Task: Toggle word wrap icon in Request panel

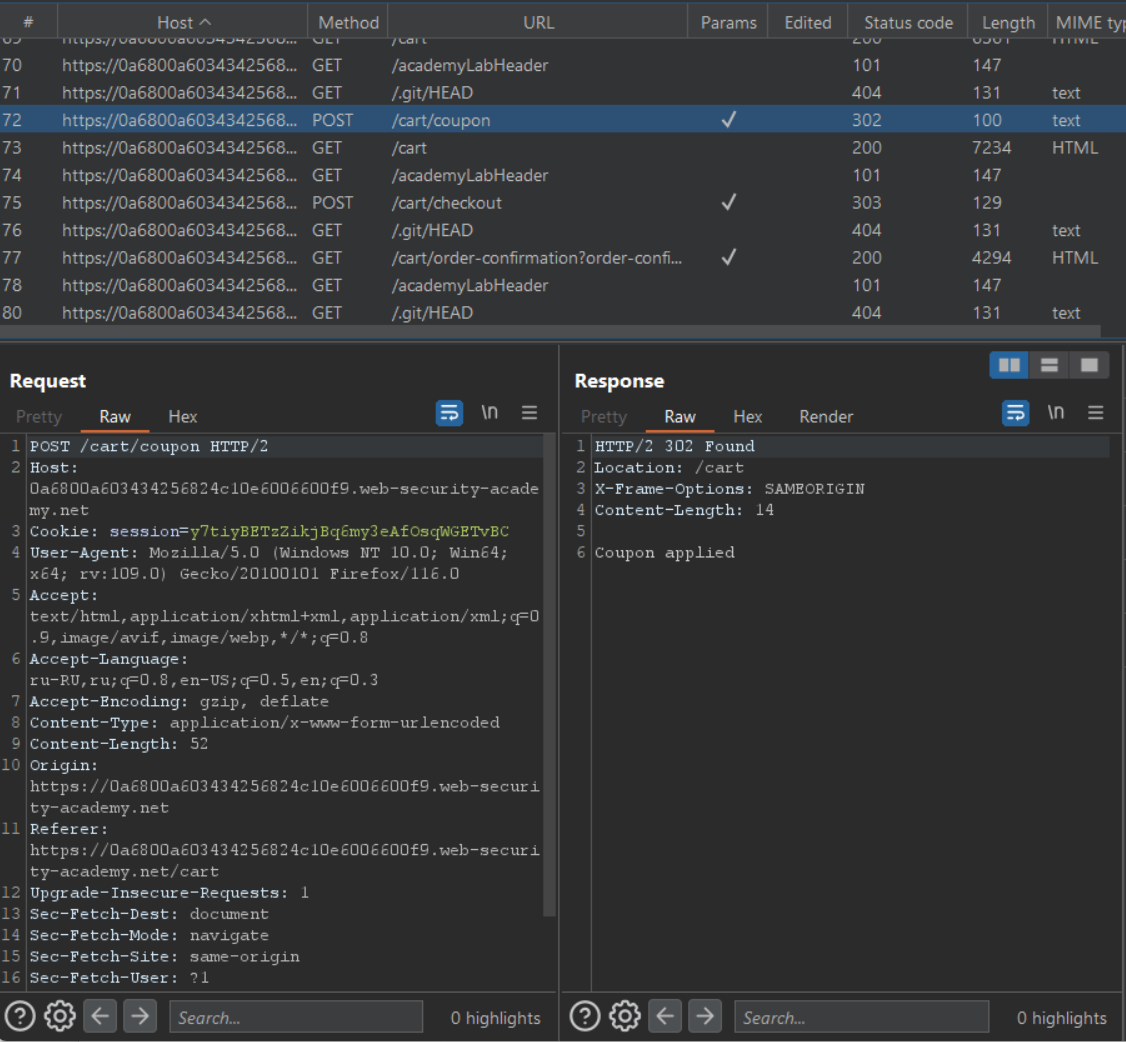Action: (x=450, y=414)
